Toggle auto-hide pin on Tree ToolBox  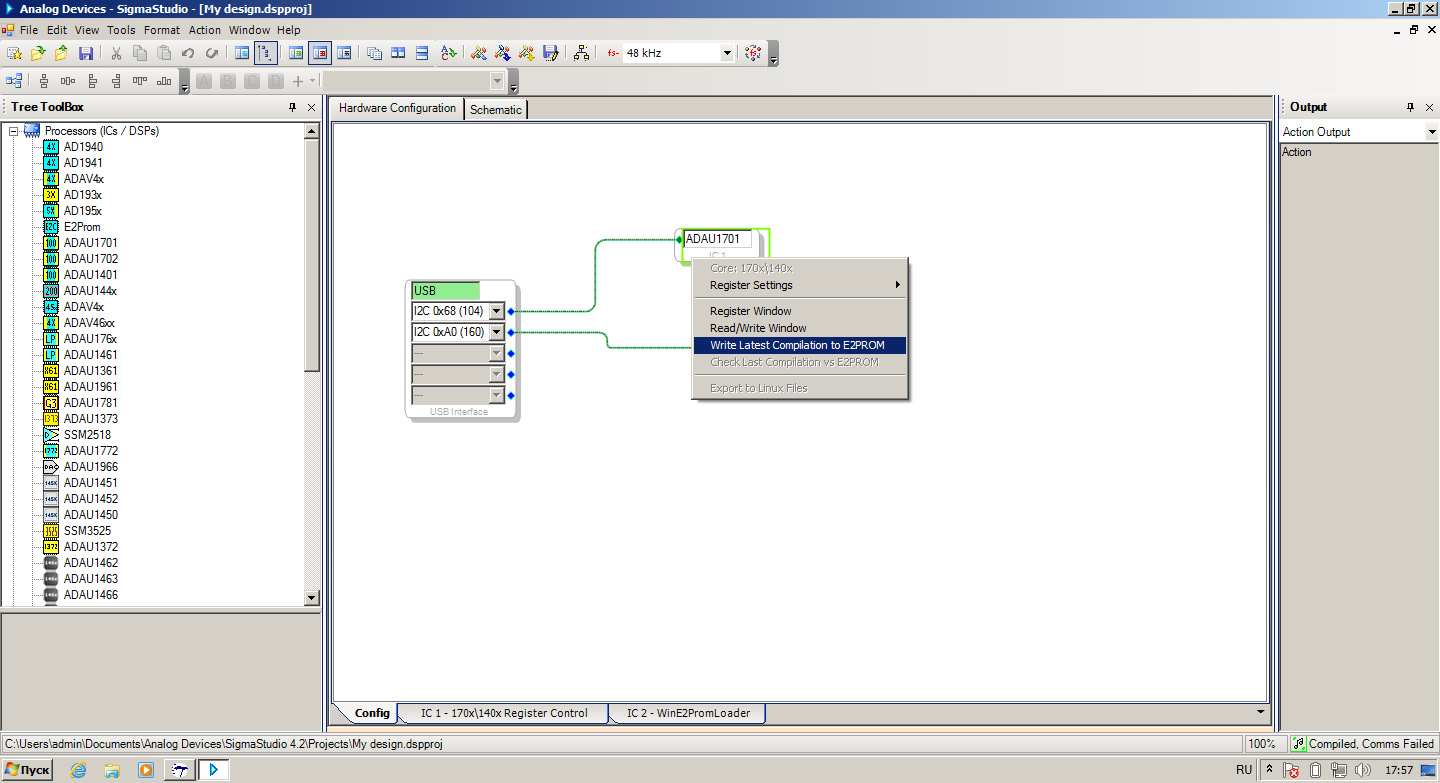pos(292,107)
